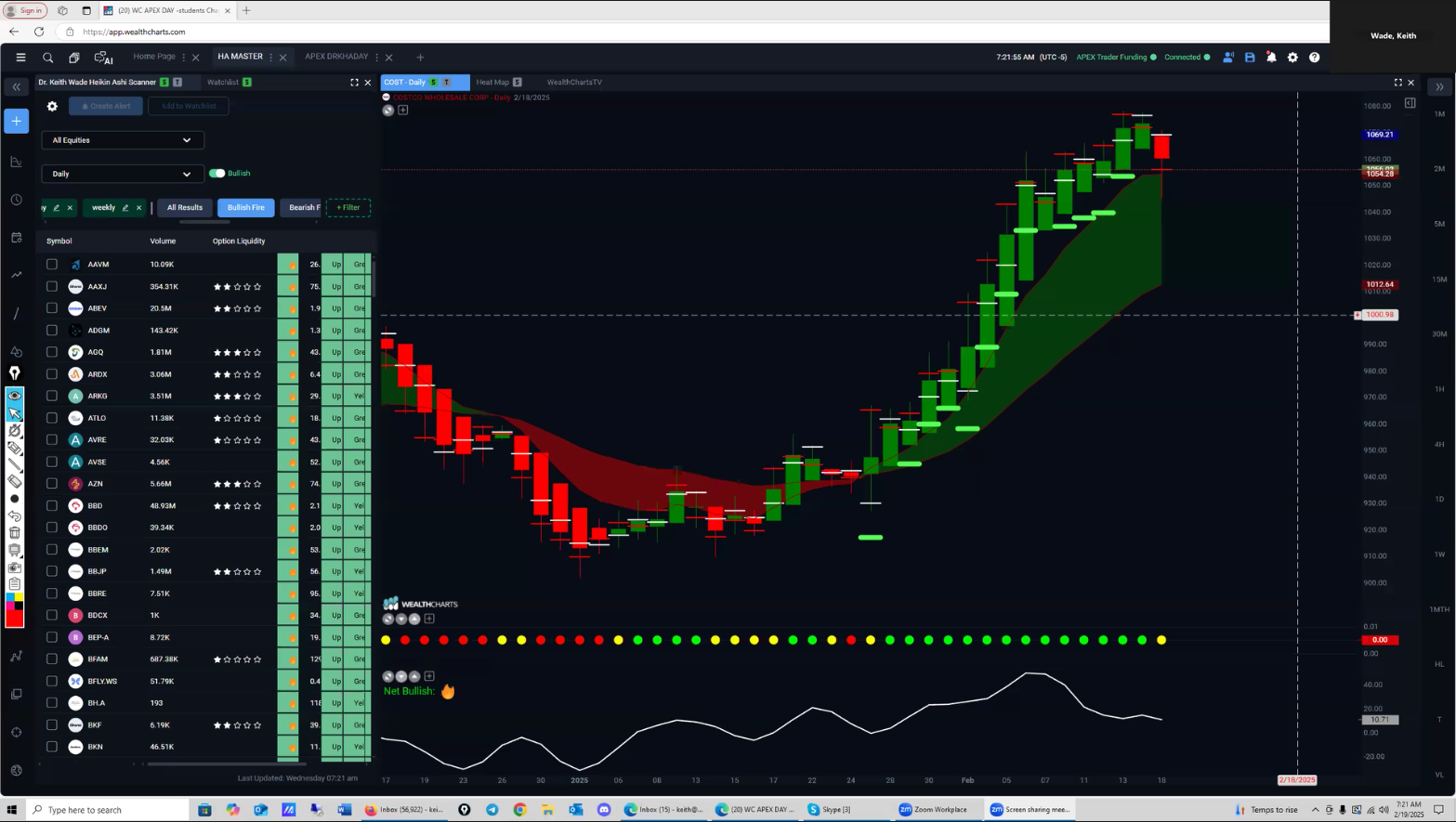This screenshot has width=1456, height=822.
Task: Edit the weekly filter chip pencil
Action: [125, 208]
